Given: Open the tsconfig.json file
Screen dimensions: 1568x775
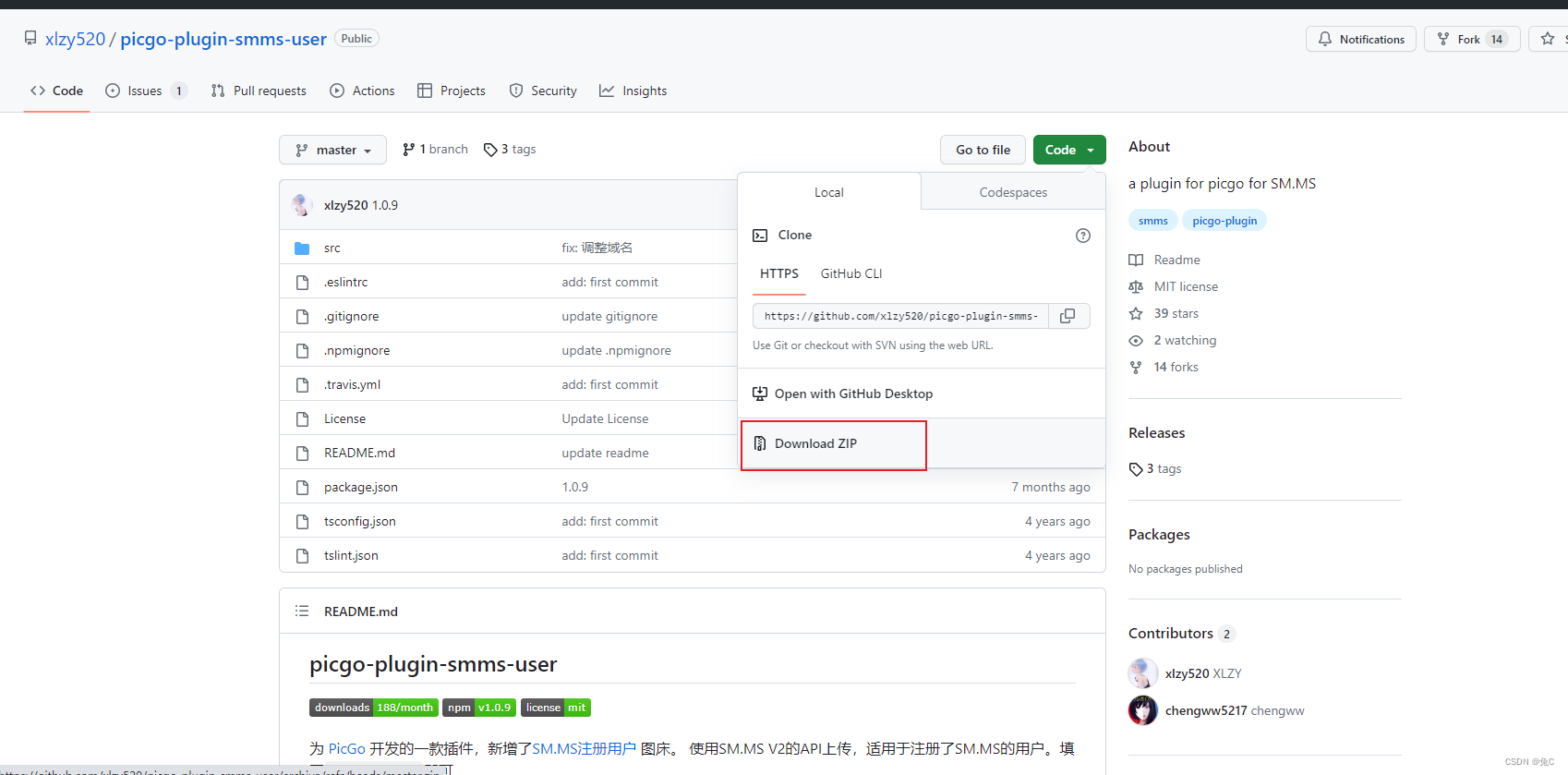Looking at the screenshot, I should pyautogui.click(x=360, y=521).
